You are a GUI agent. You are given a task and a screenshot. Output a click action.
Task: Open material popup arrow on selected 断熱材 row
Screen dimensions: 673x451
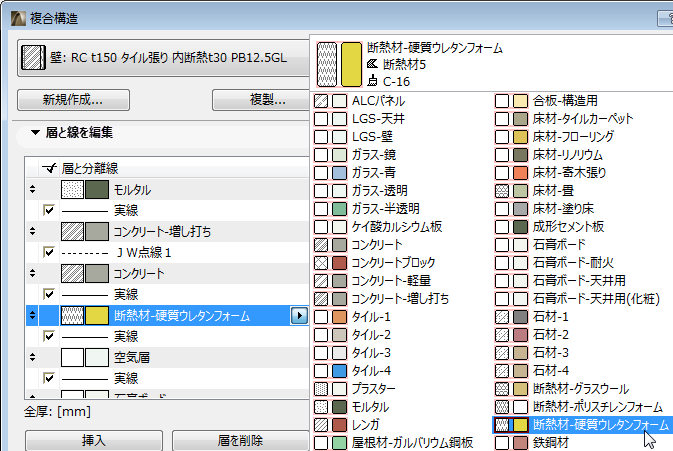tap(299, 316)
